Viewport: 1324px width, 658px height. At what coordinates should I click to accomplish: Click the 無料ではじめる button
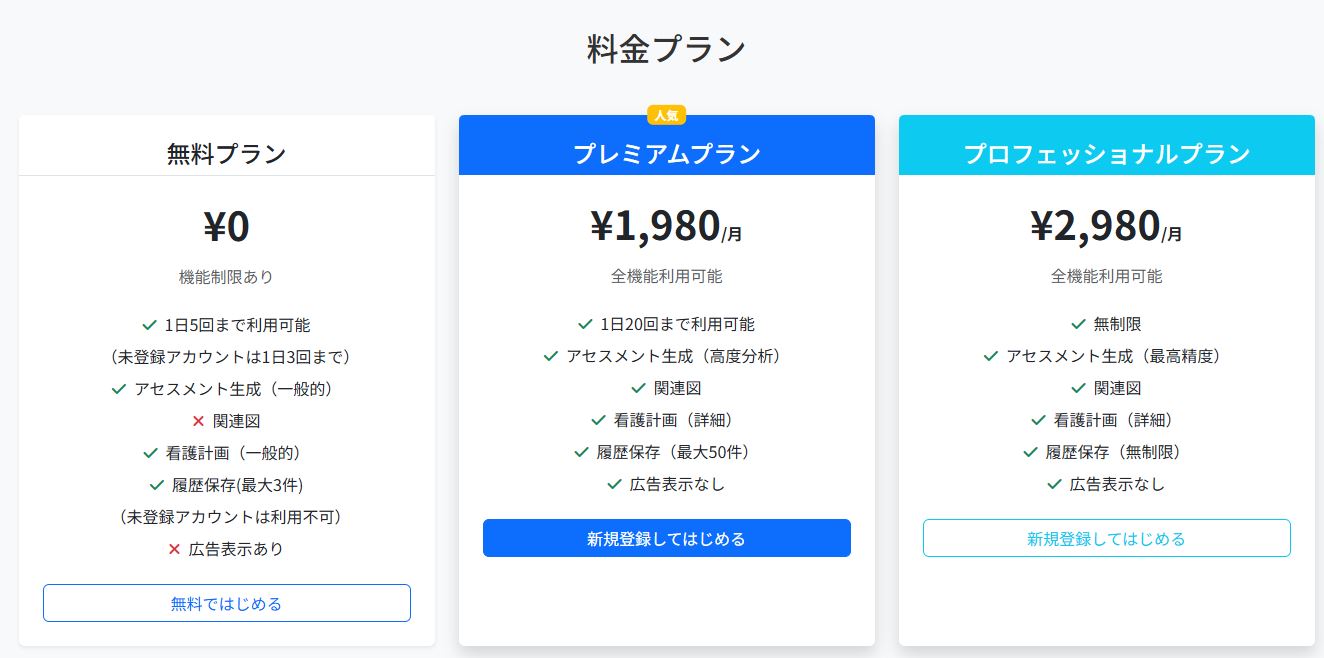226,603
